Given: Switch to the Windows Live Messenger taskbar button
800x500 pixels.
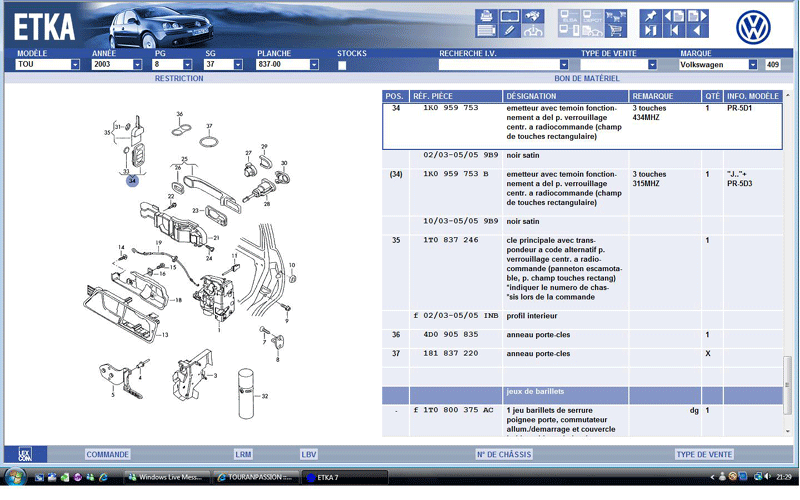Looking at the screenshot, I should point(167,477).
